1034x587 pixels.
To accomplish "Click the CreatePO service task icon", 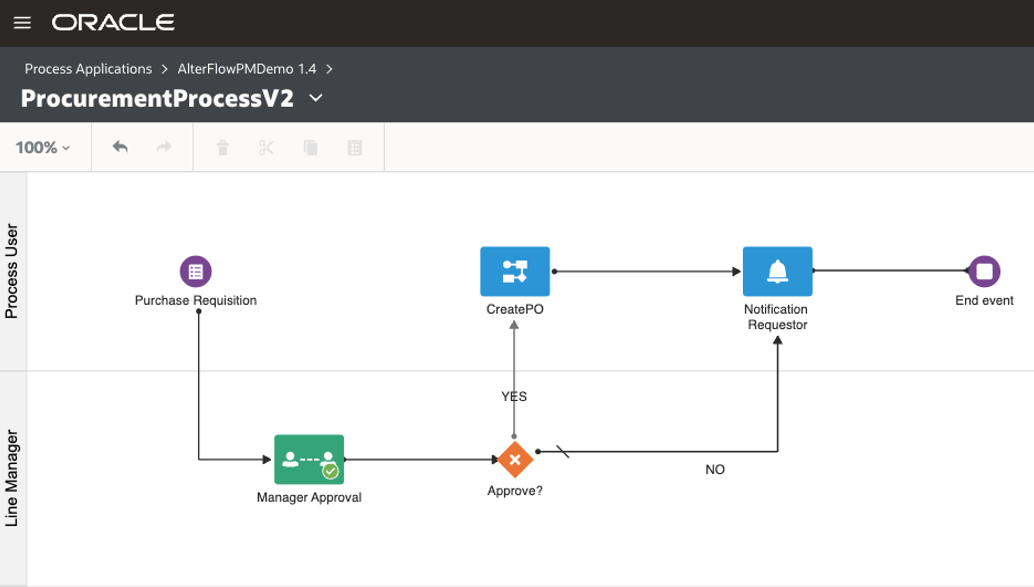I will [514, 270].
